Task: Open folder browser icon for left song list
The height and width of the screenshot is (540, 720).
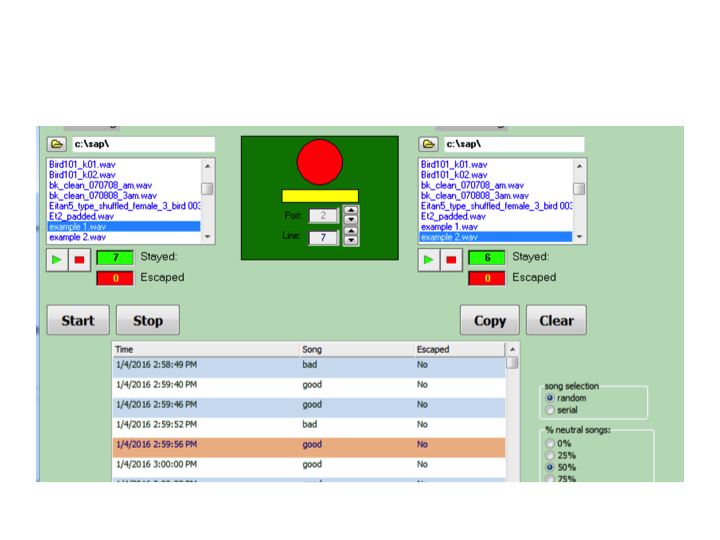Action: pyautogui.click(x=56, y=145)
